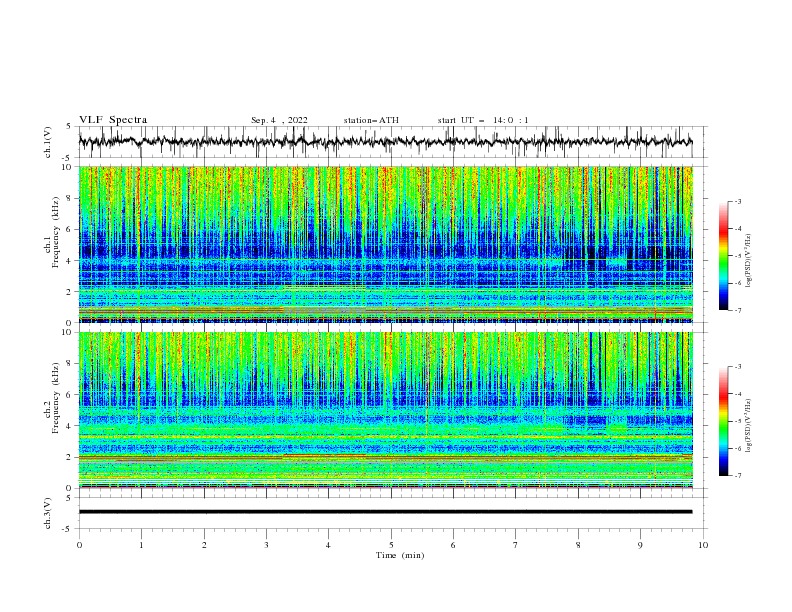Select the date text "Sep. 4 , 2022"
The image size is (792, 612).
tap(279, 120)
